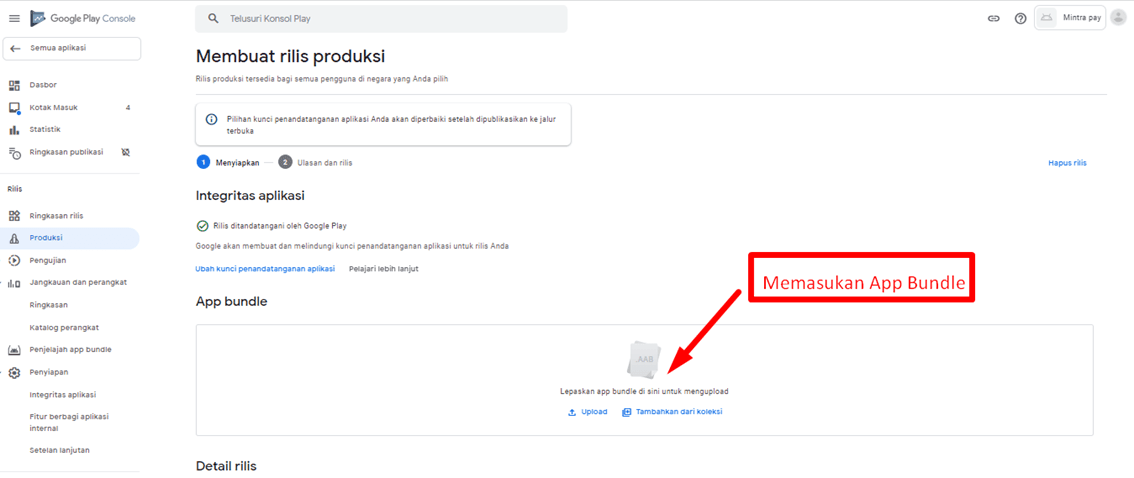Click the search magnifier icon
The height and width of the screenshot is (478, 1134).
point(213,19)
